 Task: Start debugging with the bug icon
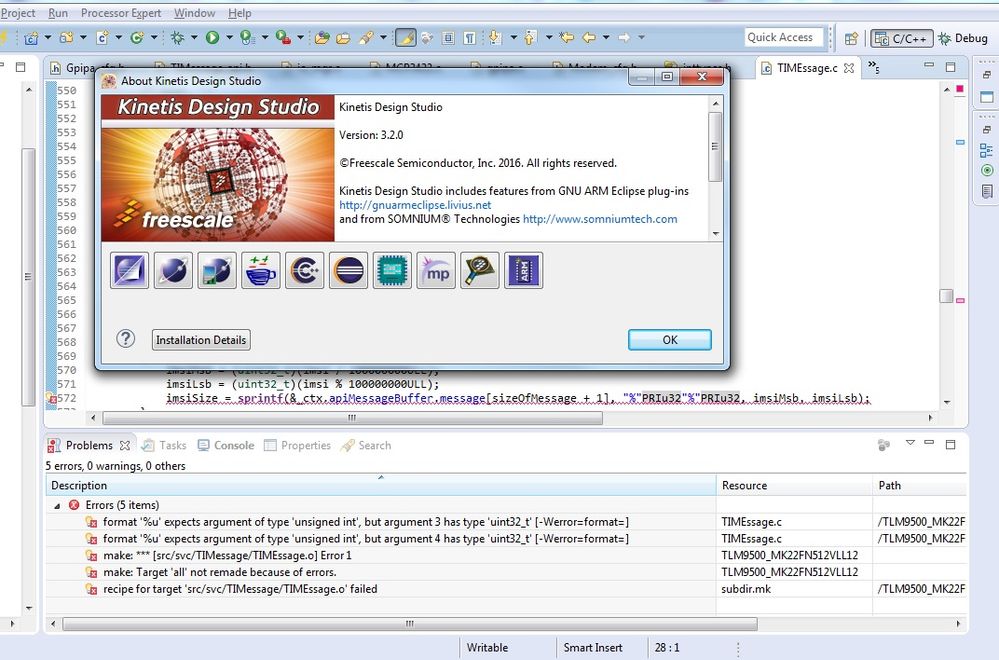point(178,38)
